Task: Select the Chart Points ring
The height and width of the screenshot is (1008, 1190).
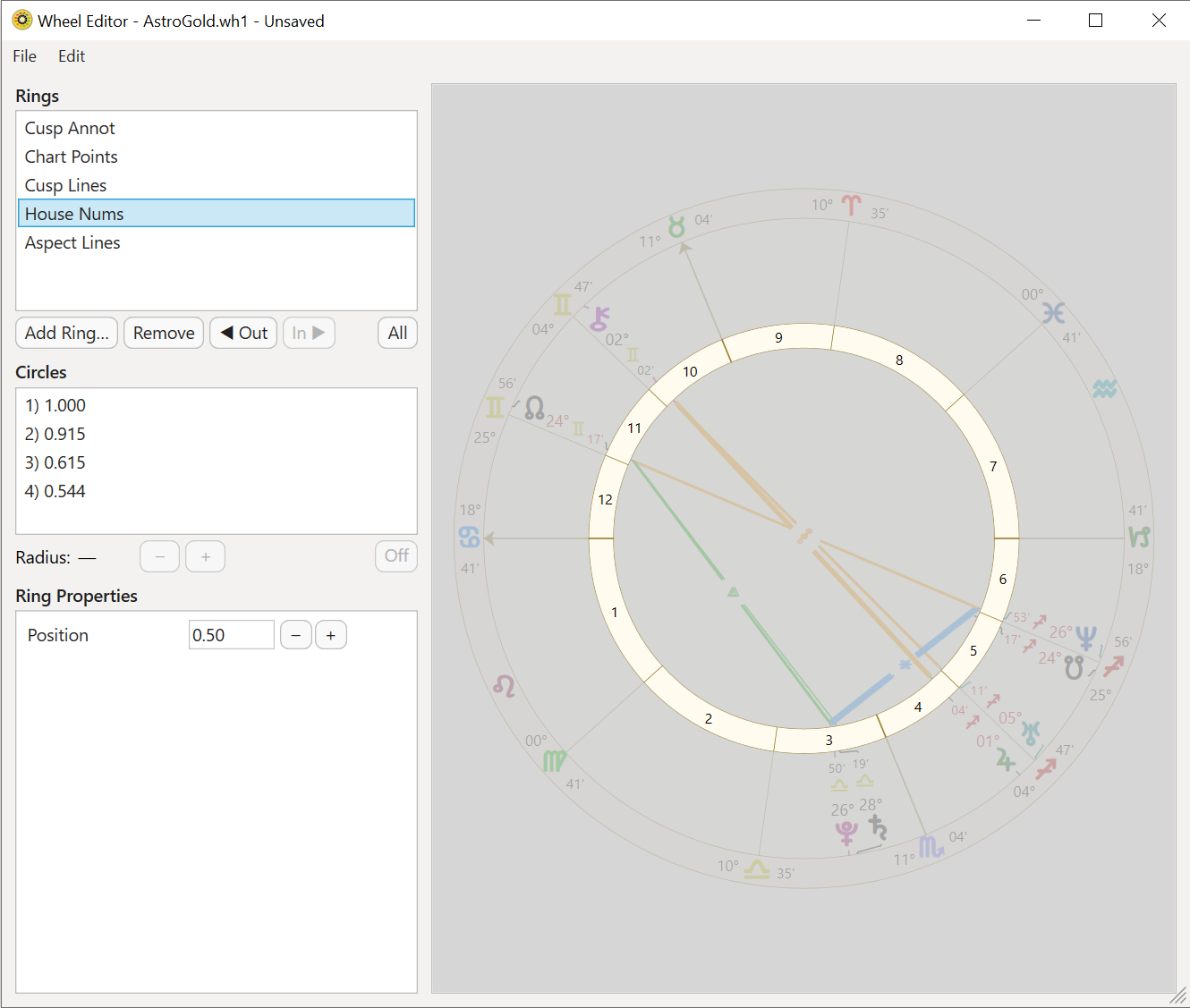Action: click(217, 157)
